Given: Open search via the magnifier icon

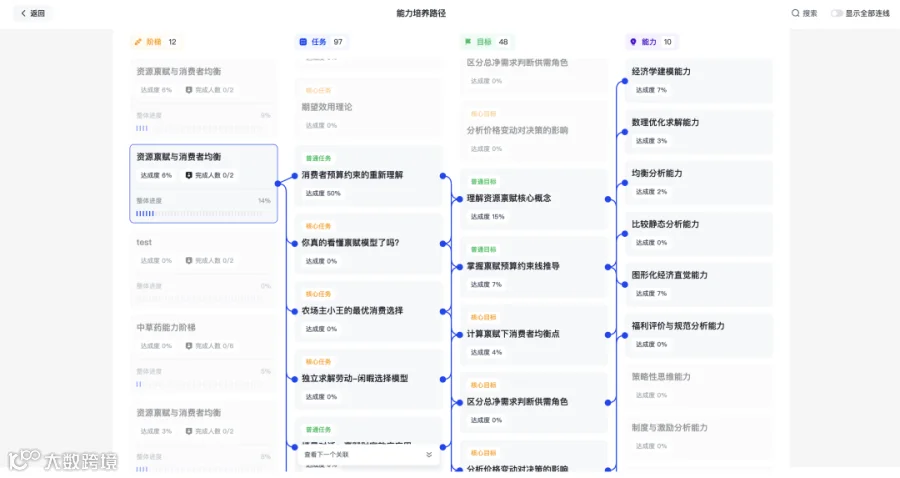Looking at the screenshot, I should point(795,13).
